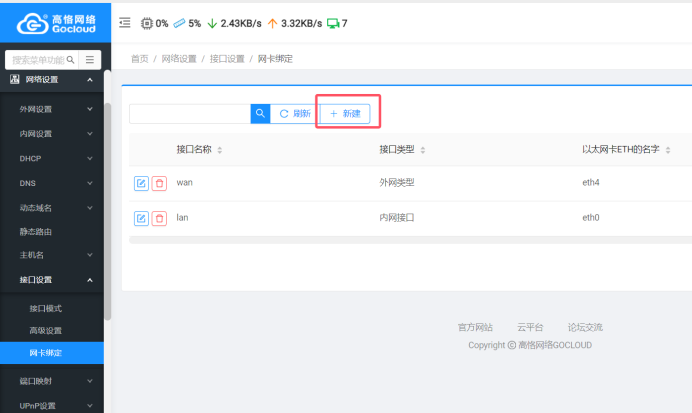This screenshot has height=413, width=692.
Task: Click the eth0 cell
Action: [591, 218]
